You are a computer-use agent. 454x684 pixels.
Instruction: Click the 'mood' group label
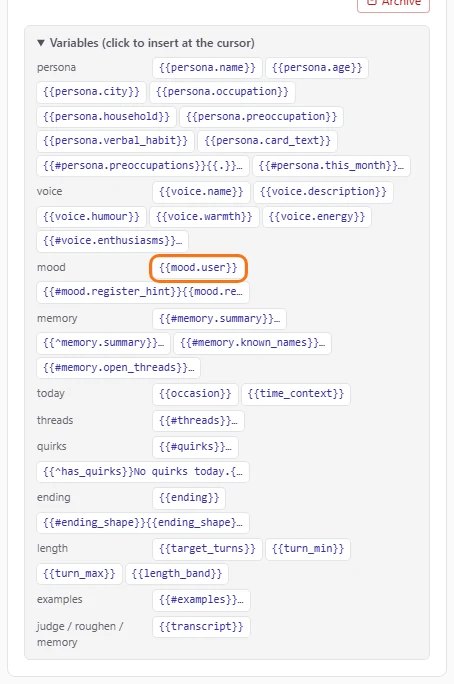[x=51, y=267]
